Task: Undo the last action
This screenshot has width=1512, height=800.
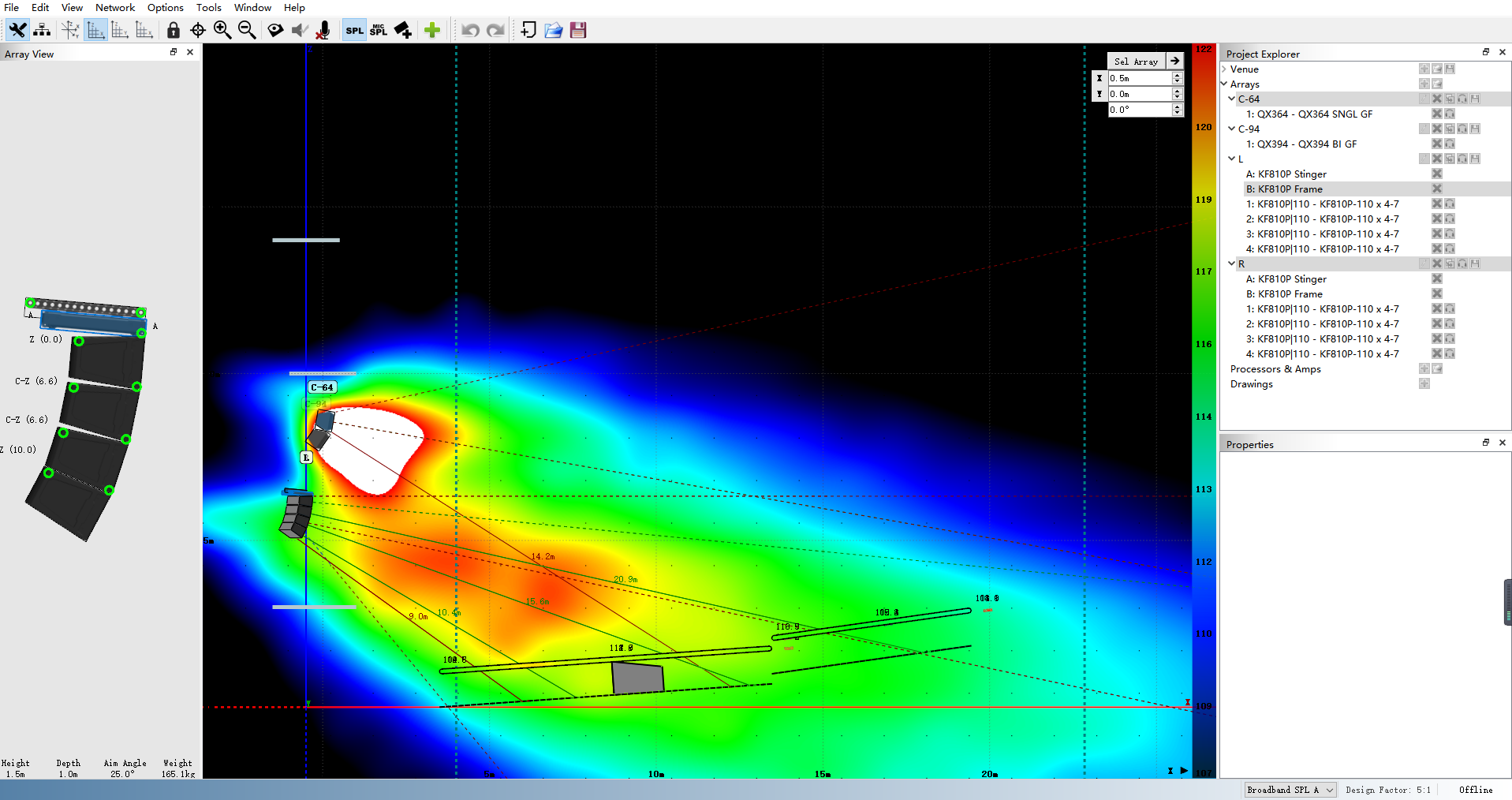Action: (471, 30)
